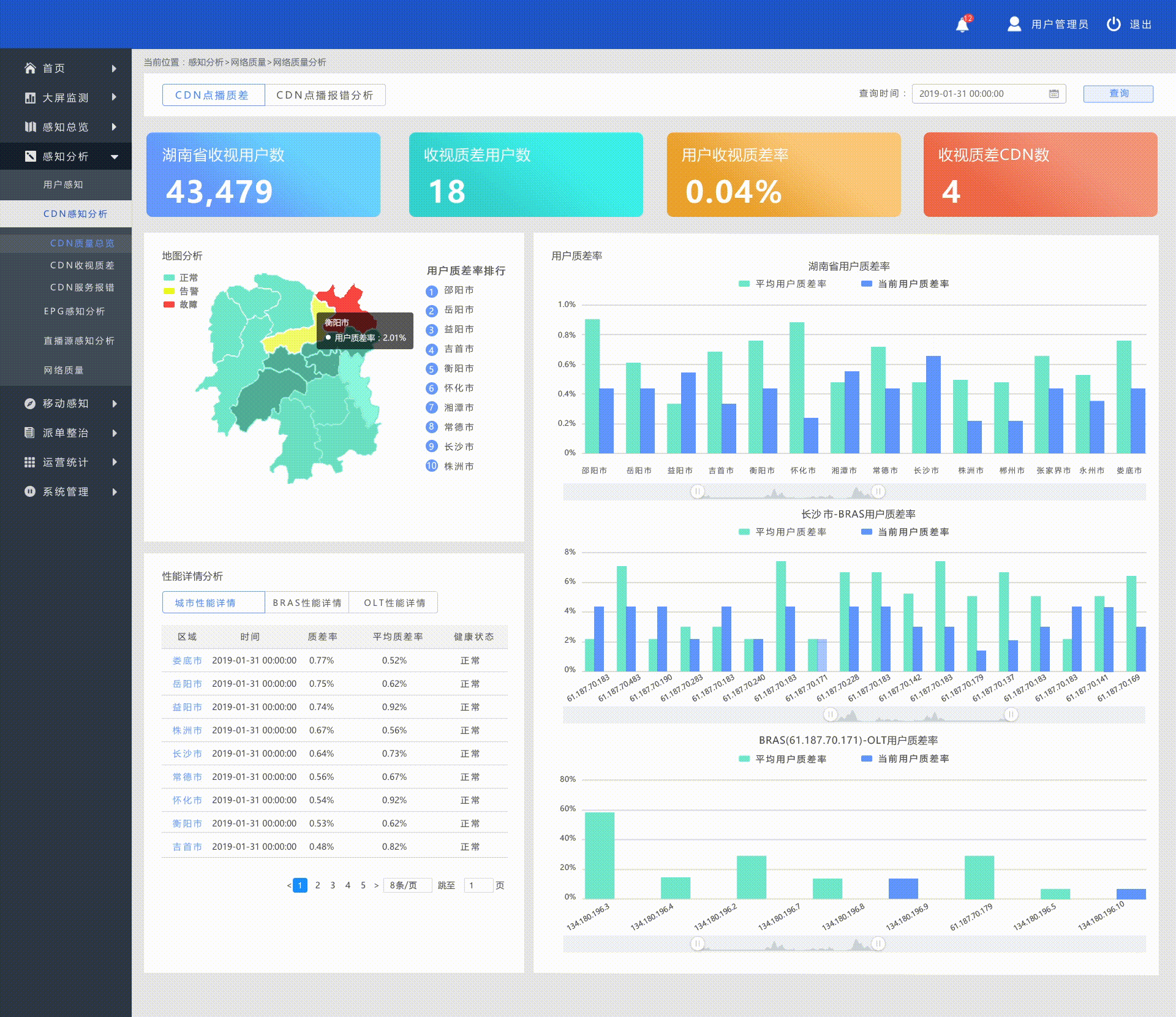
Task: Click the 移动感知 compass icon
Action: 30,403
